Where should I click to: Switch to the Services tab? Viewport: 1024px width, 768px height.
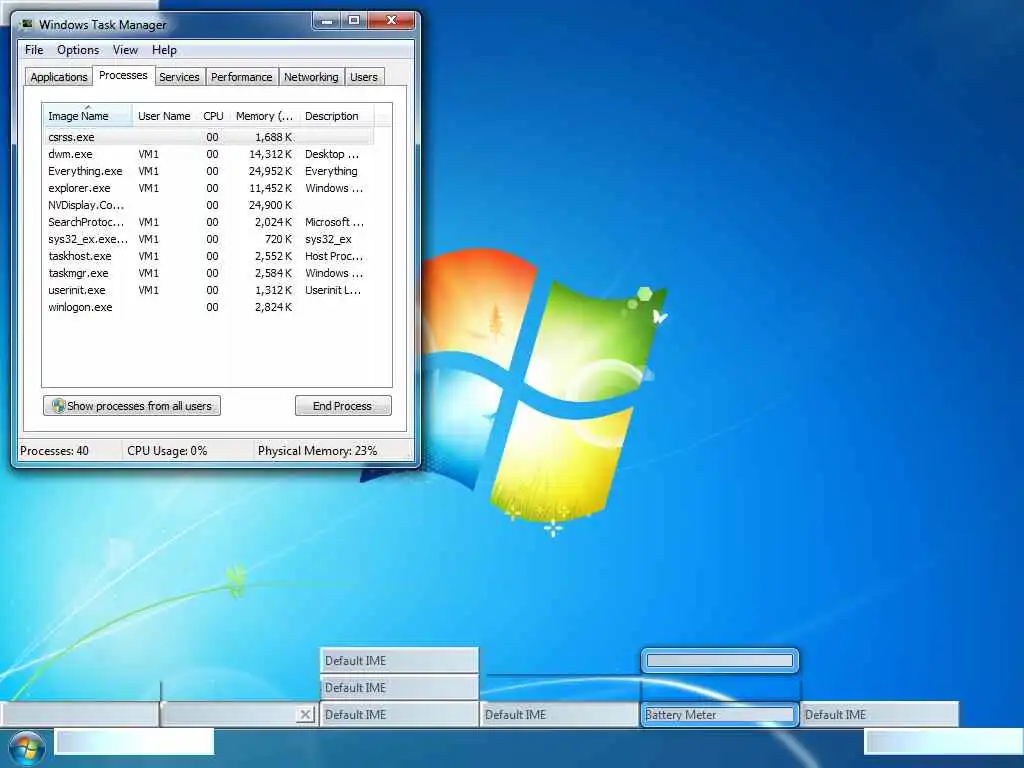point(180,77)
